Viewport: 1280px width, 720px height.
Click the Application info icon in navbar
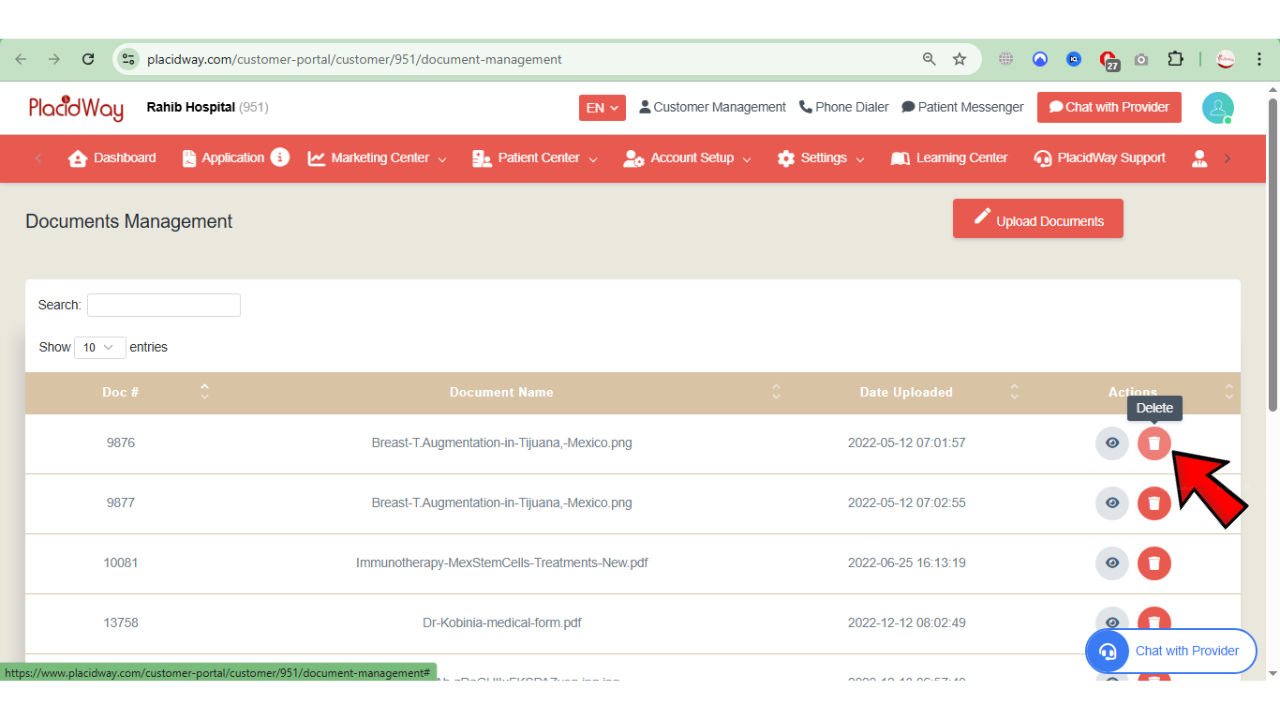[x=280, y=158]
